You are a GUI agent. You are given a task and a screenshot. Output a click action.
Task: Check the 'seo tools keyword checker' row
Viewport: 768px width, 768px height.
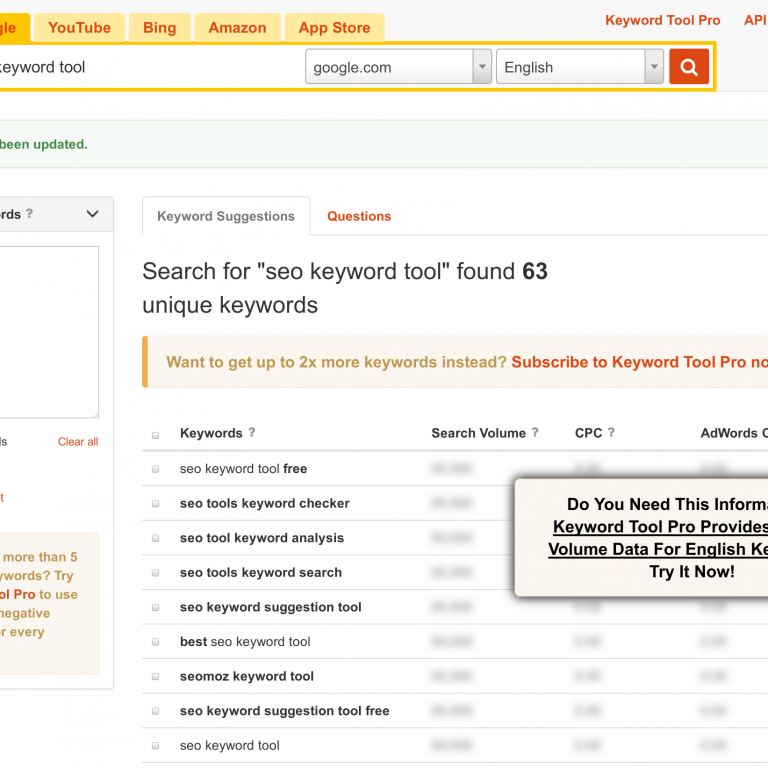[x=155, y=504]
